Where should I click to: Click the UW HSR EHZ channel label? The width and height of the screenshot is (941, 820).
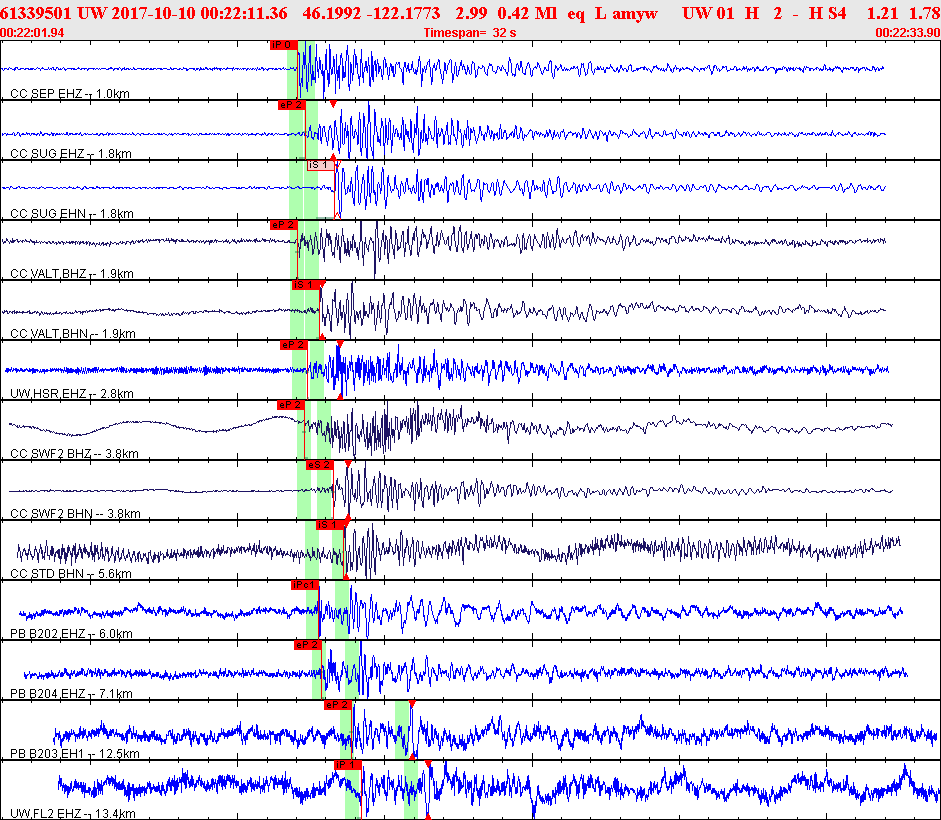[71, 394]
